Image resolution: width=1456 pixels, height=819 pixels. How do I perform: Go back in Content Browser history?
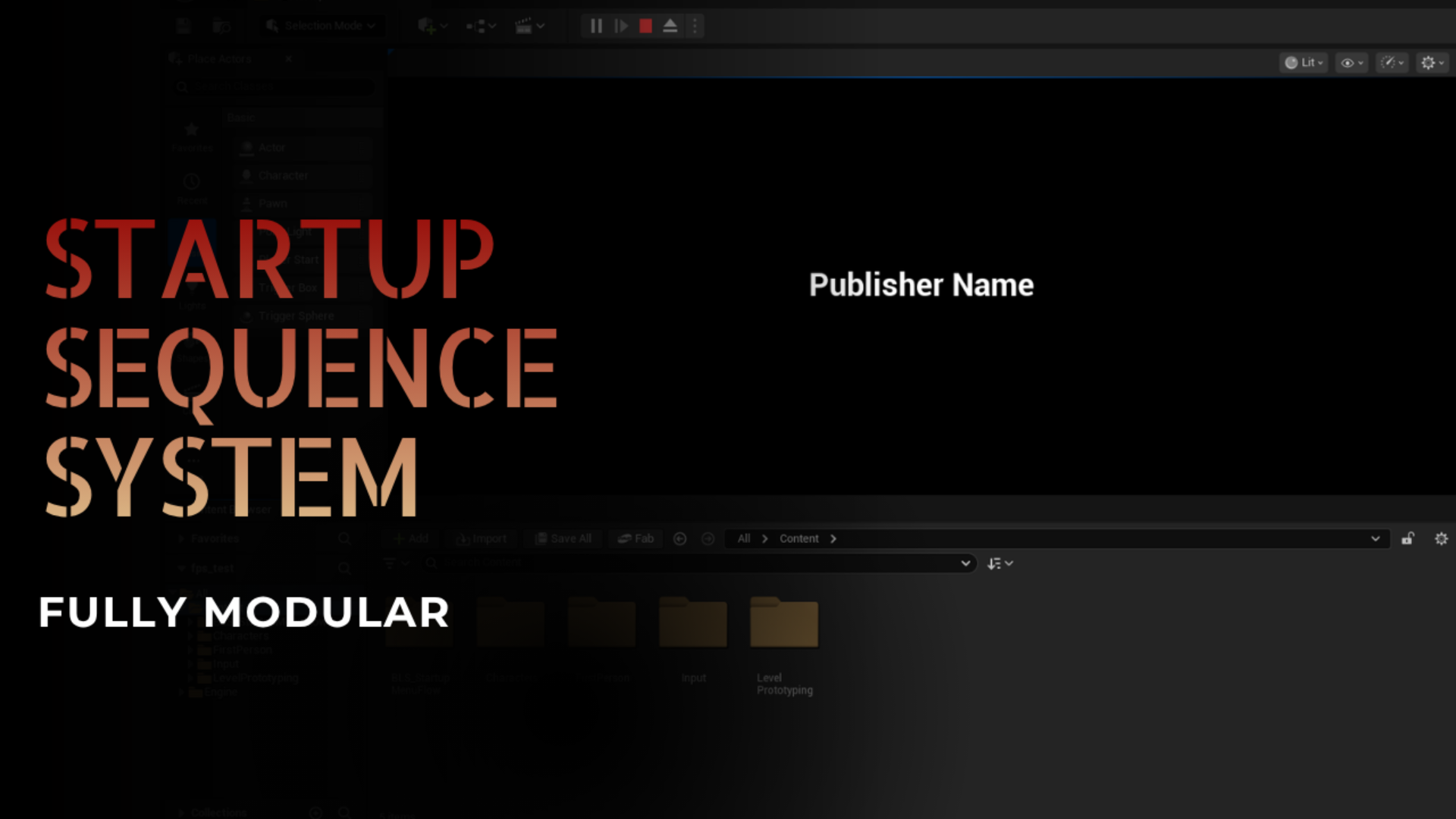tap(680, 538)
